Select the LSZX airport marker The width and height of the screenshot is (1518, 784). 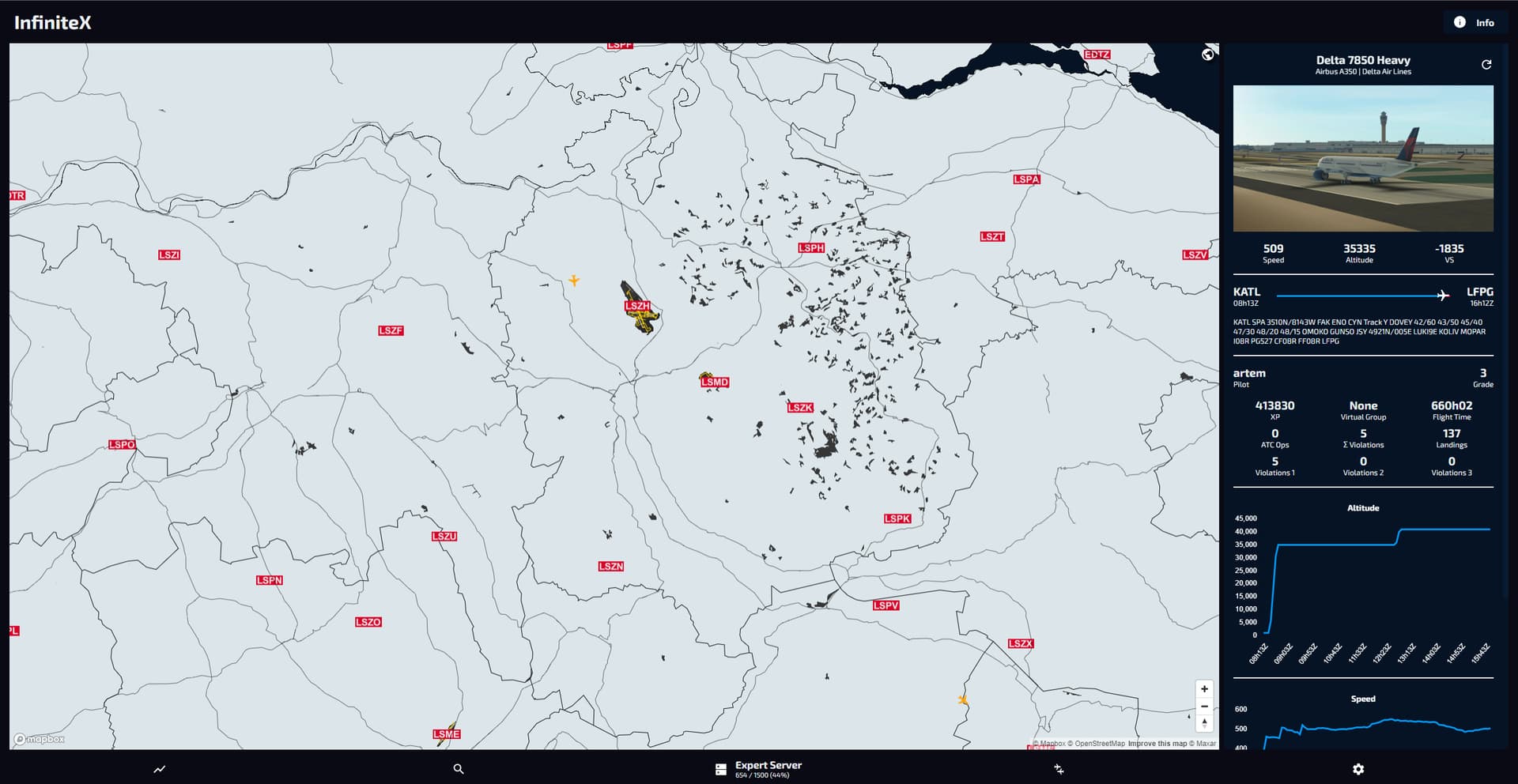coord(1021,643)
